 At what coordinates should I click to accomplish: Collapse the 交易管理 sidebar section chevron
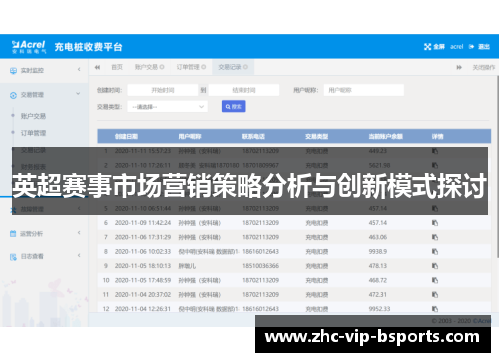pyautogui.click(x=78, y=94)
